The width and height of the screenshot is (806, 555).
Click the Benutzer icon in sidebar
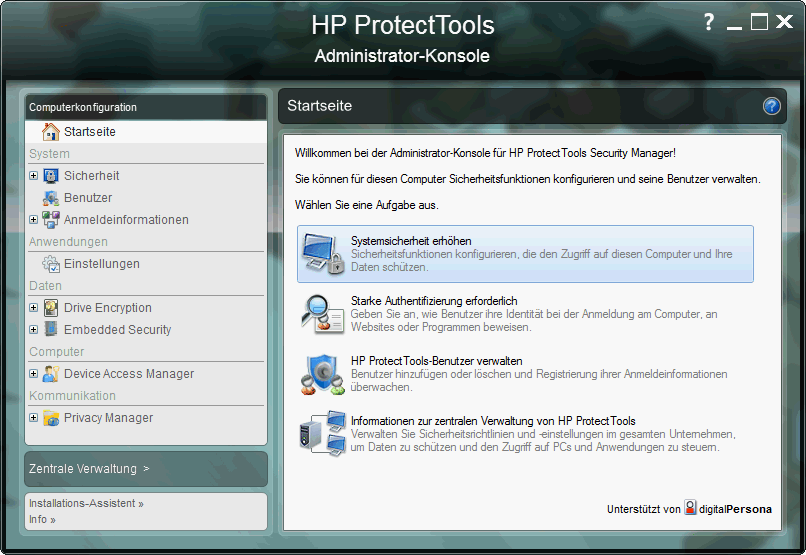click(50, 198)
